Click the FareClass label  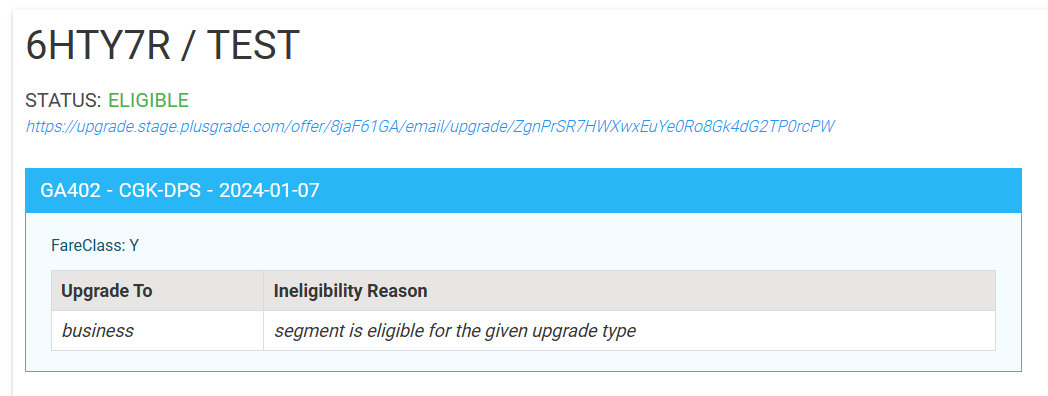88,245
